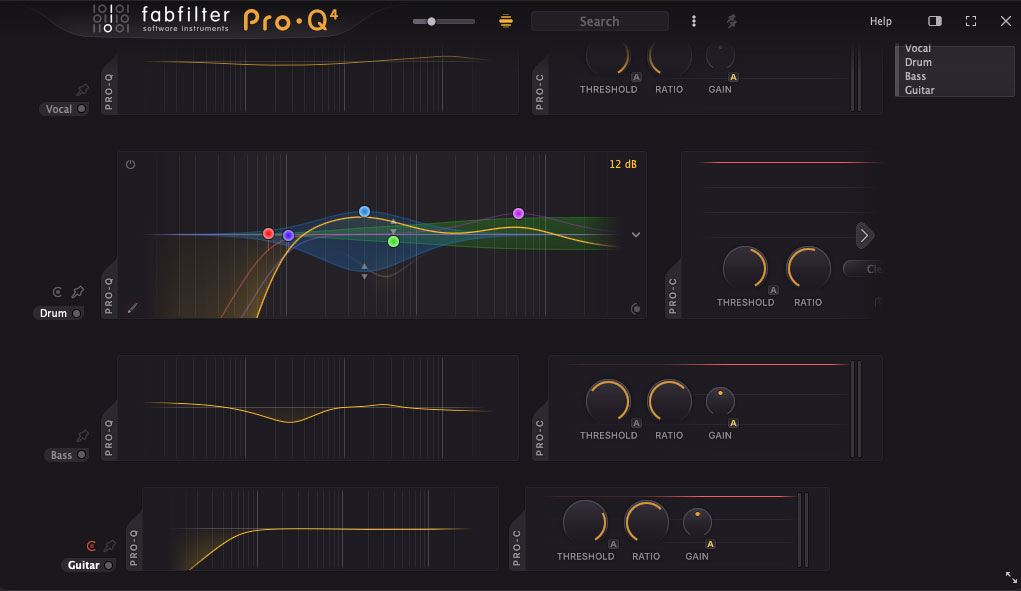The height and width of the screenshot is (591, 1021).
Task: Pin the Drum instance
Action: [77, 292]
